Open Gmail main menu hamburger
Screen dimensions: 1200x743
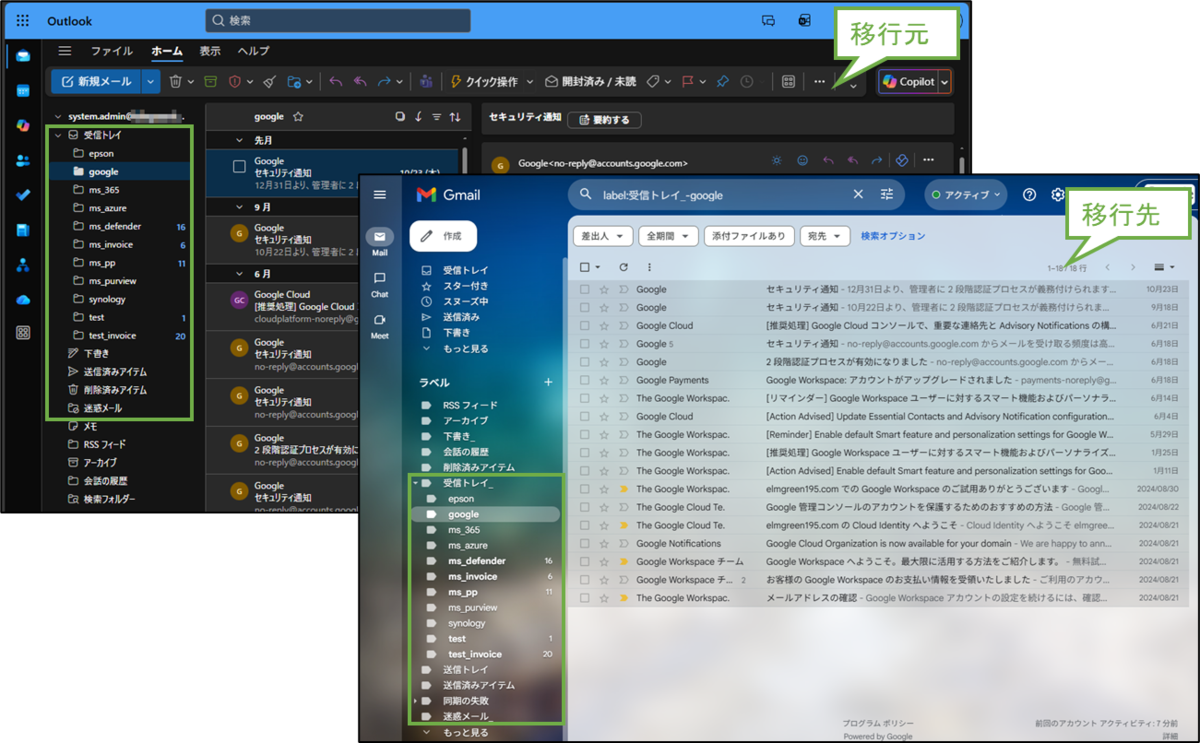click(380, 194)
